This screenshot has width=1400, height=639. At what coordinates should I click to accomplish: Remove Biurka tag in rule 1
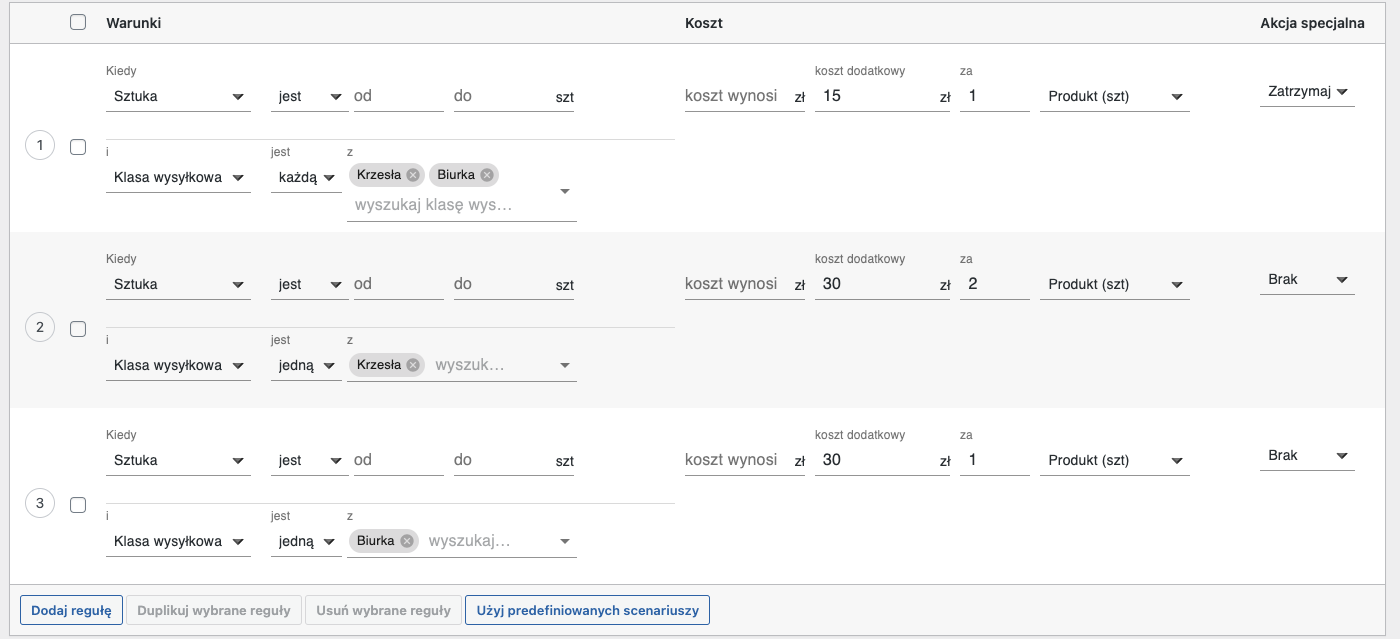pos(486,175)
